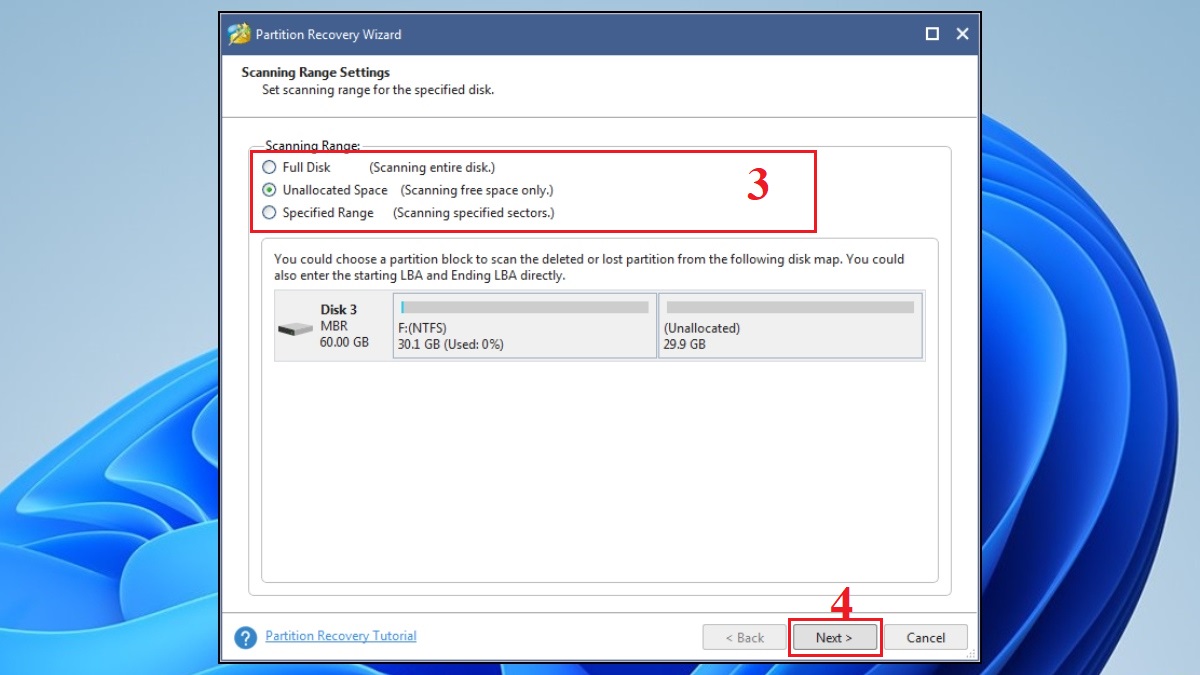Image resolution: width=1200 pixels, height=675 pixels.
Task: Select the Specified Range scanning option
Action: 269,212
